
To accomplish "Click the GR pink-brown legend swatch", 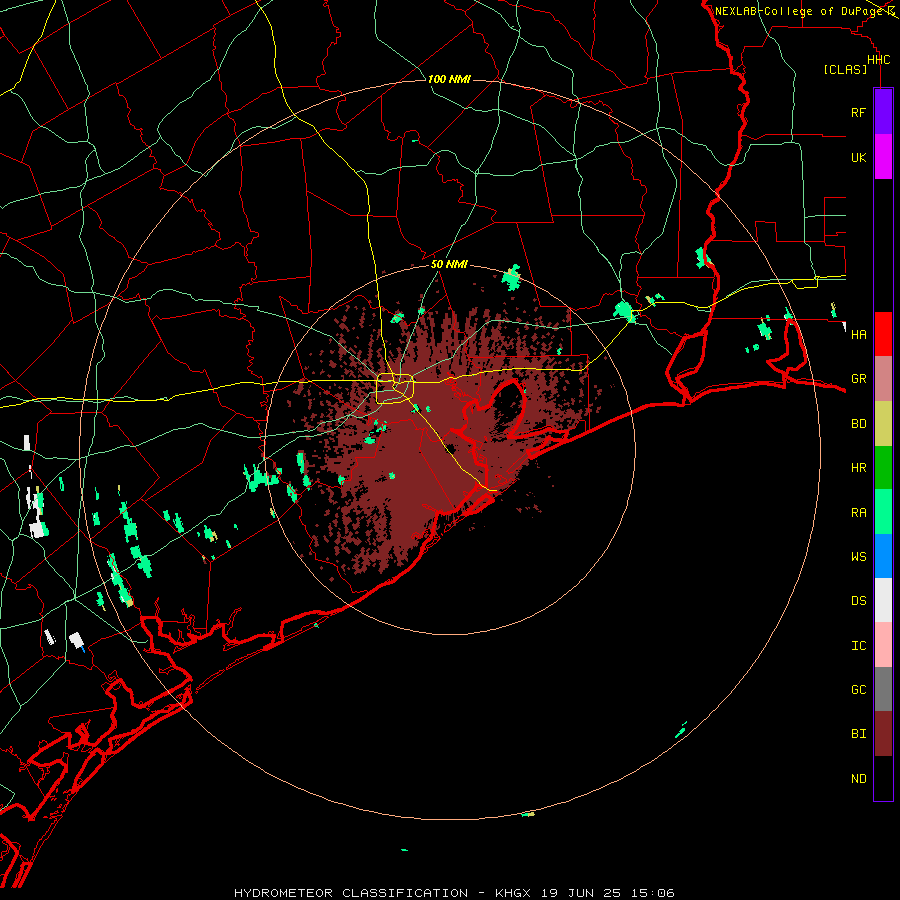I will click(x=883, y=379).
